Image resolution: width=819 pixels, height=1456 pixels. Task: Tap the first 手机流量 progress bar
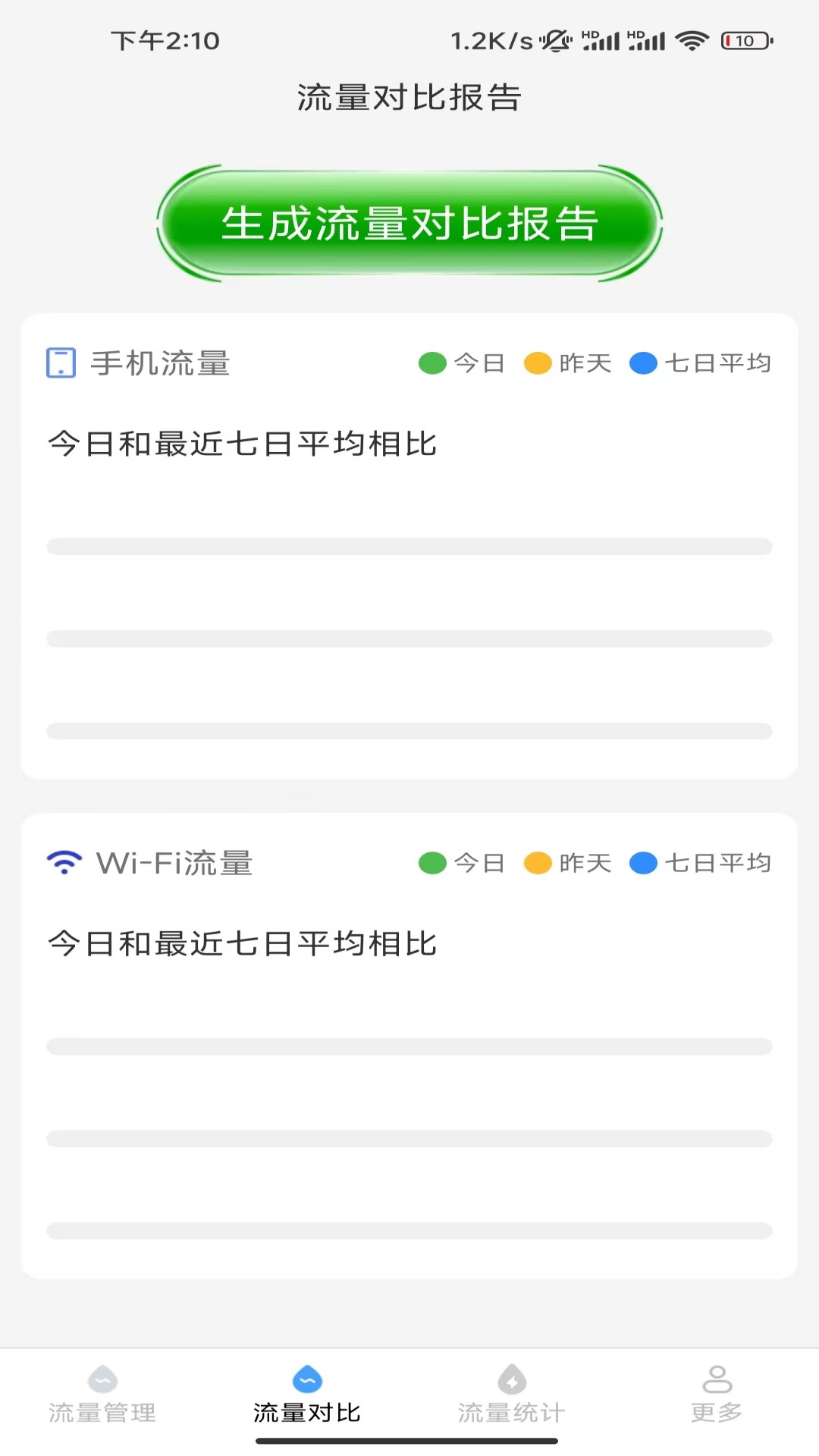[409, 547]
